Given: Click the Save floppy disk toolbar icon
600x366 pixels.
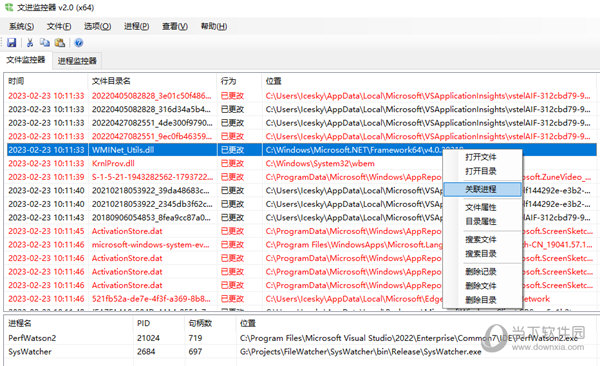Looking at the screenshot, I should pyautogui.click(x=11, y=42).
